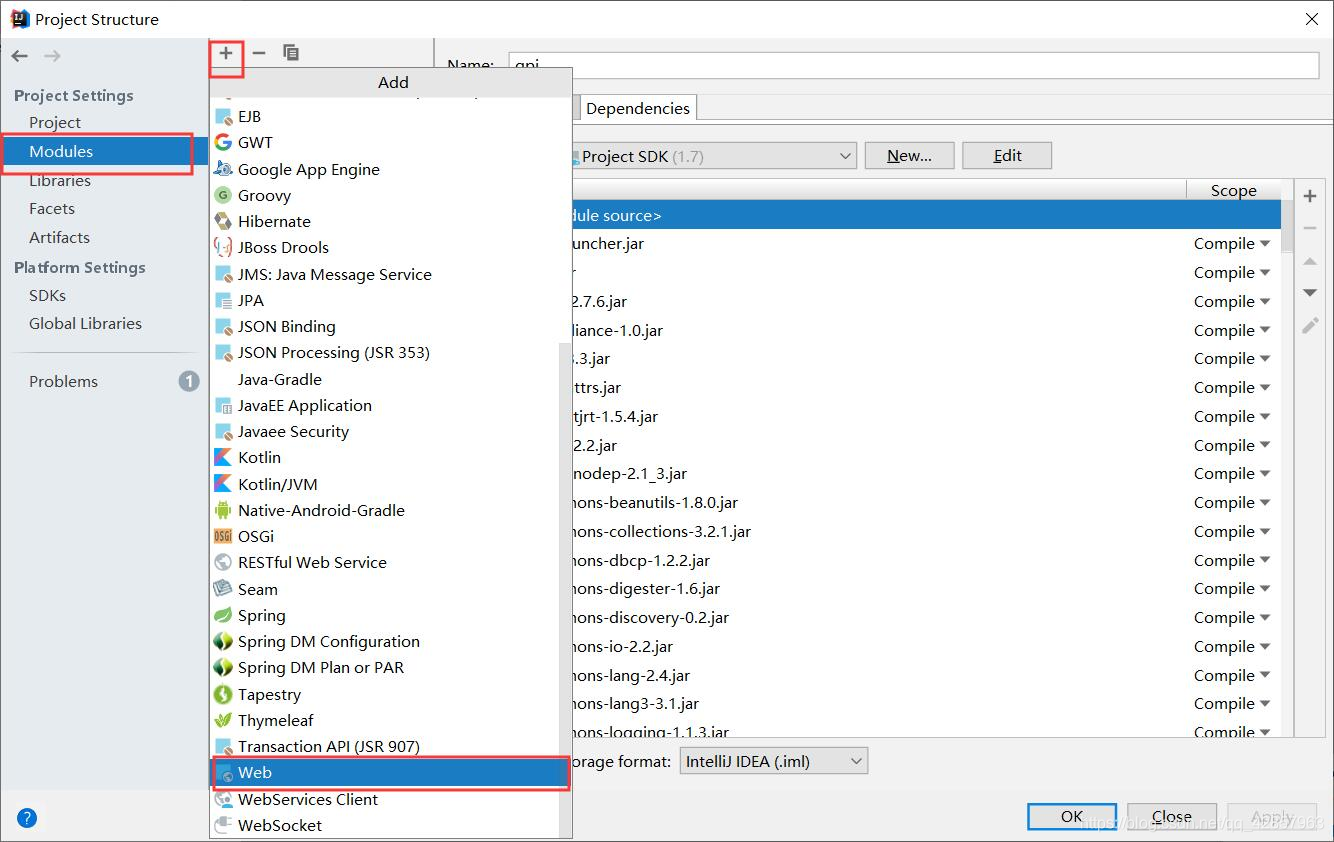Click the OK button
1334x842 pixels.
tap(1072, 816)
